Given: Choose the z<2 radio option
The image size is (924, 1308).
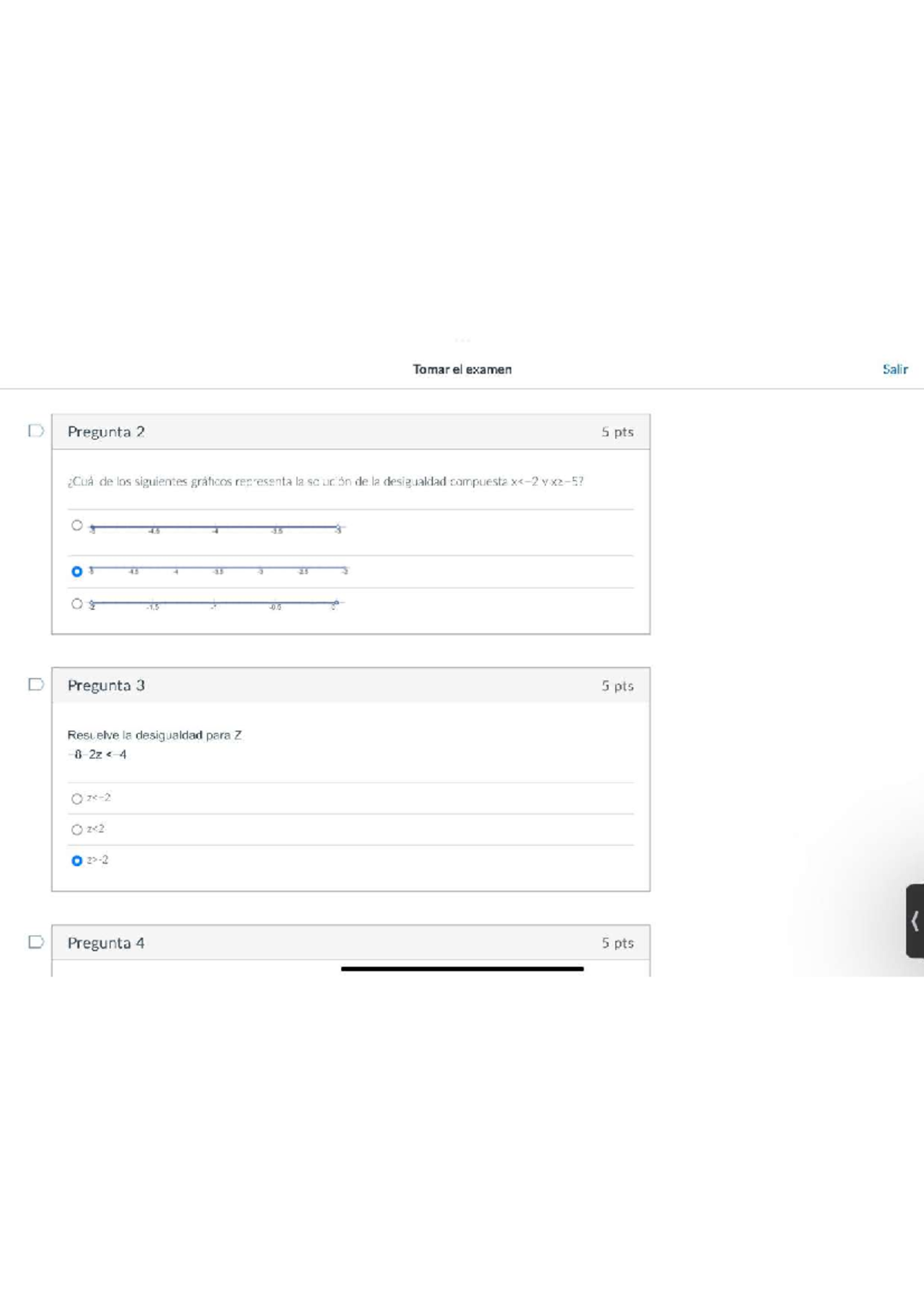Looking at the screenshot, I should pyautogui.click(x=77, y=830).
